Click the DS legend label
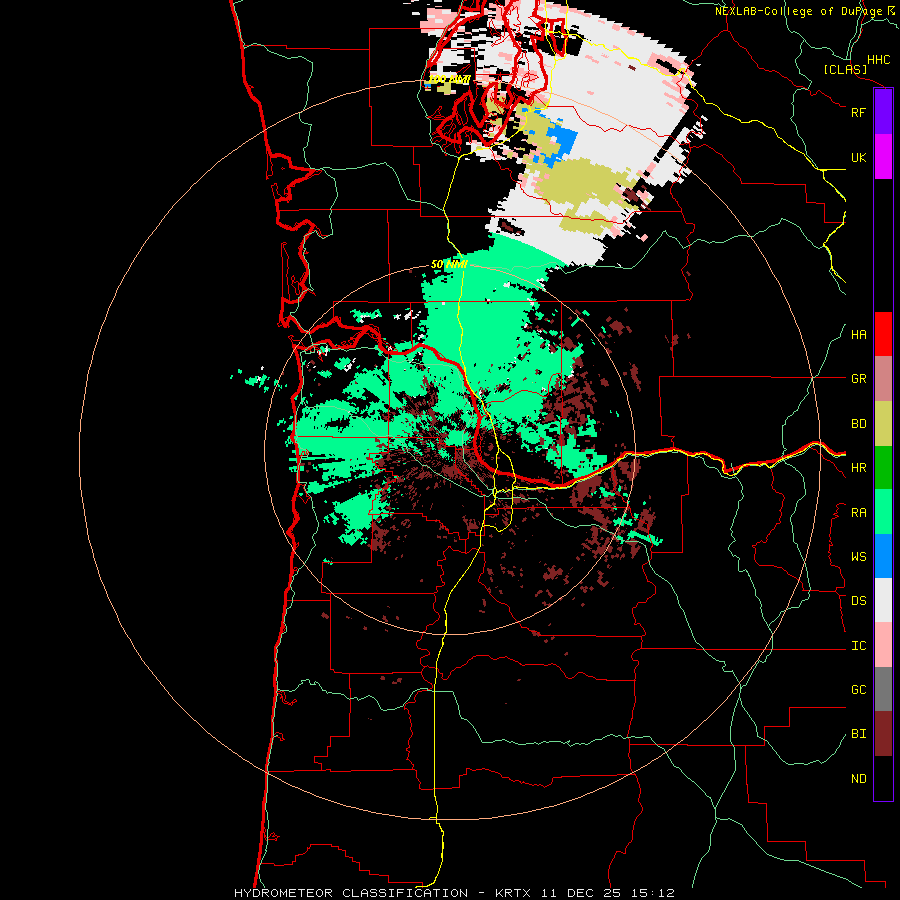Viewport: 900px width, 900px height. click(858, 601)
